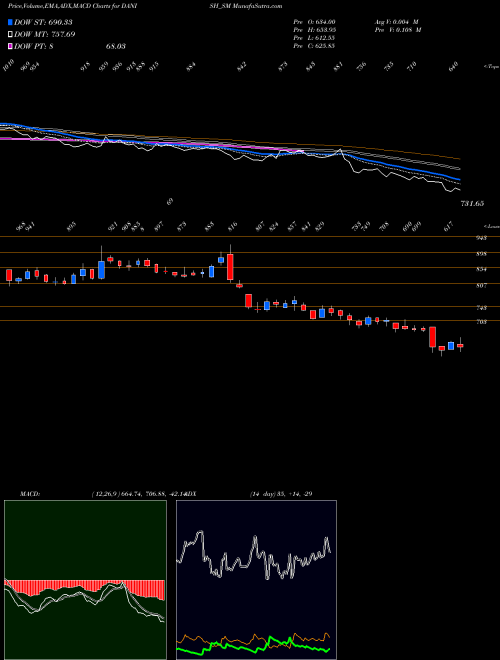Viewport: 500px width, 660px height.
Task: Click the 731.65 EMA end label
Action: (473, 204)
